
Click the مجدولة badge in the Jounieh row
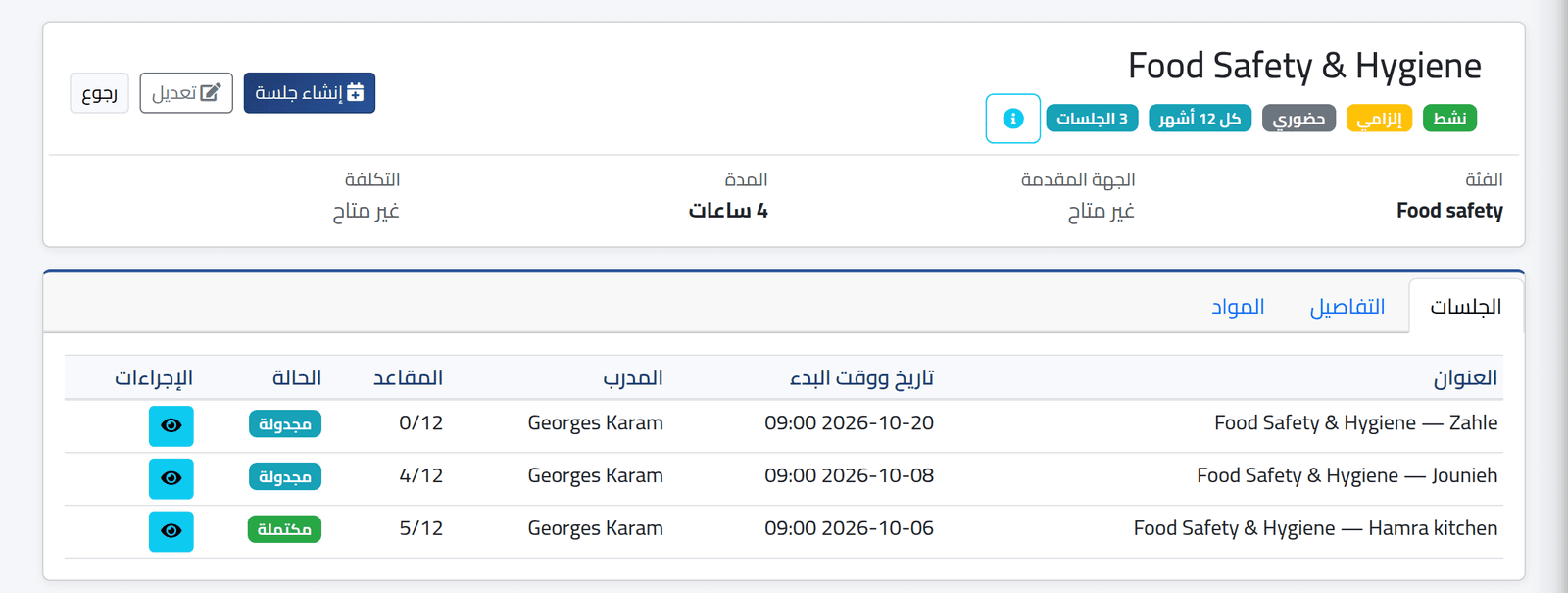pos(285,477)
